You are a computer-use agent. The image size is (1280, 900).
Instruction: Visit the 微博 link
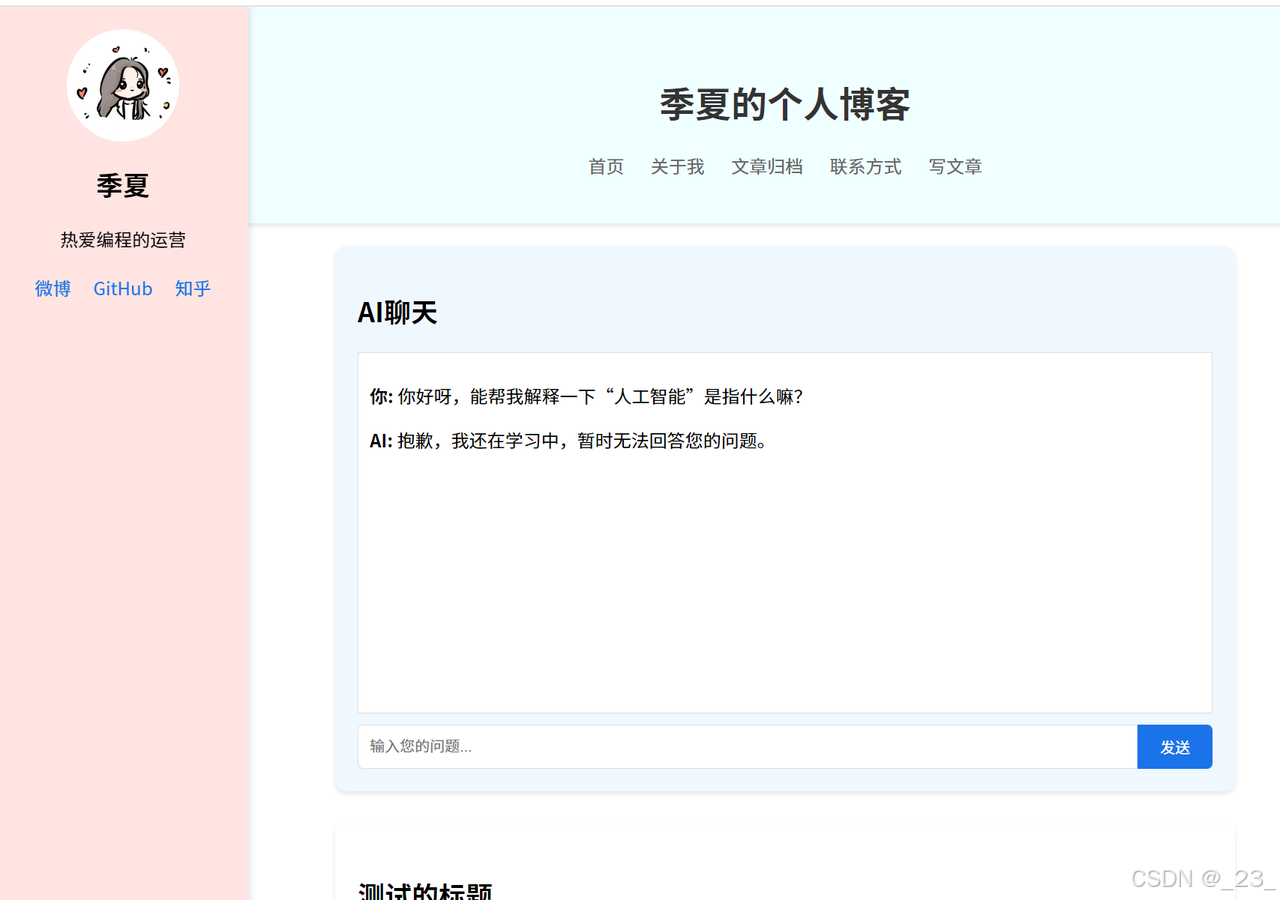(x=52, y=288)
